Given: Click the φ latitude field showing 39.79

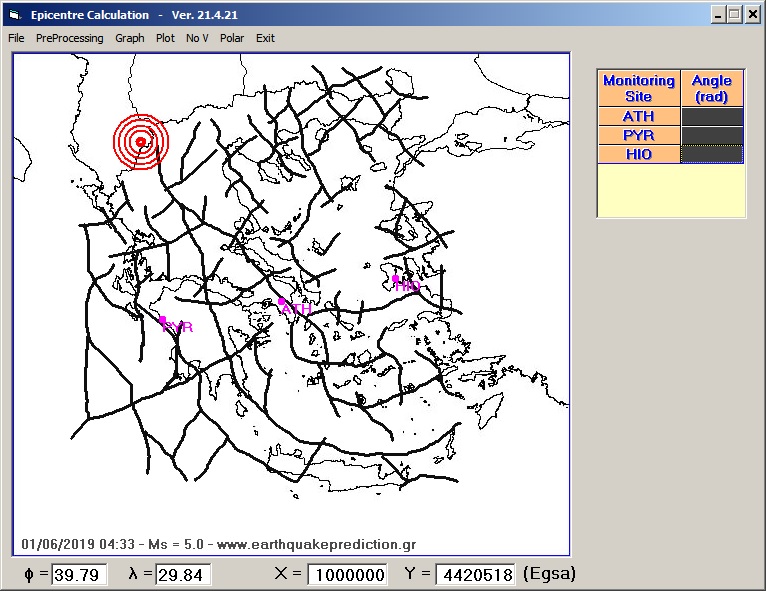Looking at the screenshot, I should [x=79, y=575].
